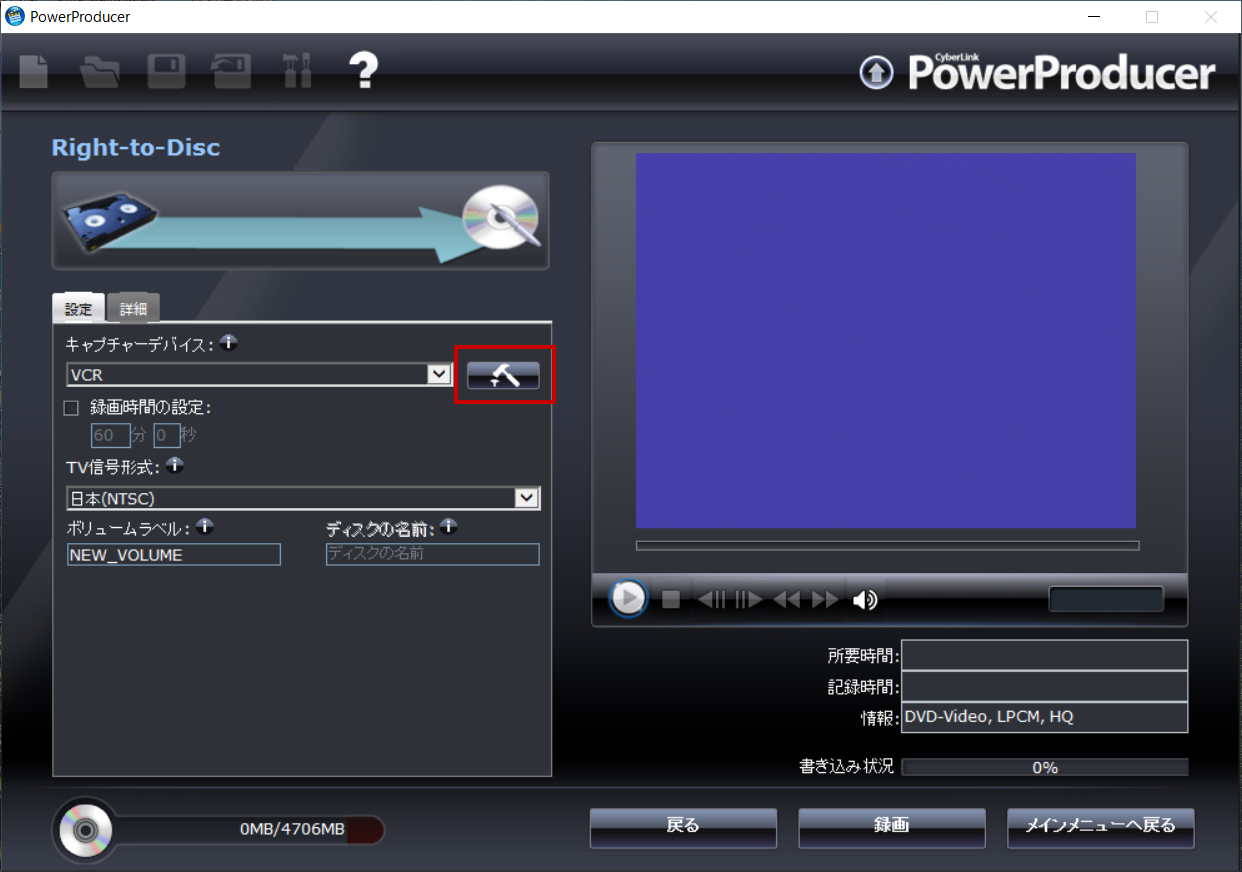Click the Right-to-Disc heading
The height and width of the screenshot is (872, 1242).
[136, 148]
